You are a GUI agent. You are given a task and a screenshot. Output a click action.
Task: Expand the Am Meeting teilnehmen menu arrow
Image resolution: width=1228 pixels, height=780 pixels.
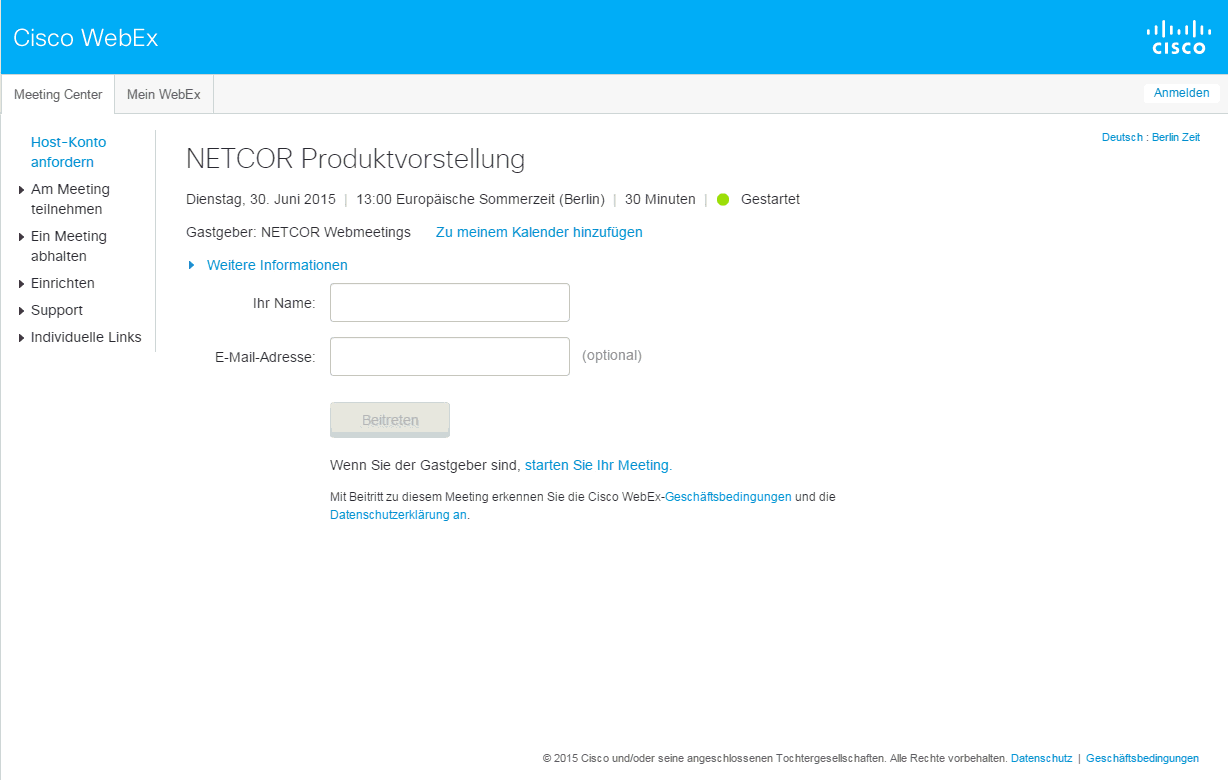pyautogui.click(x=22, y=190)
